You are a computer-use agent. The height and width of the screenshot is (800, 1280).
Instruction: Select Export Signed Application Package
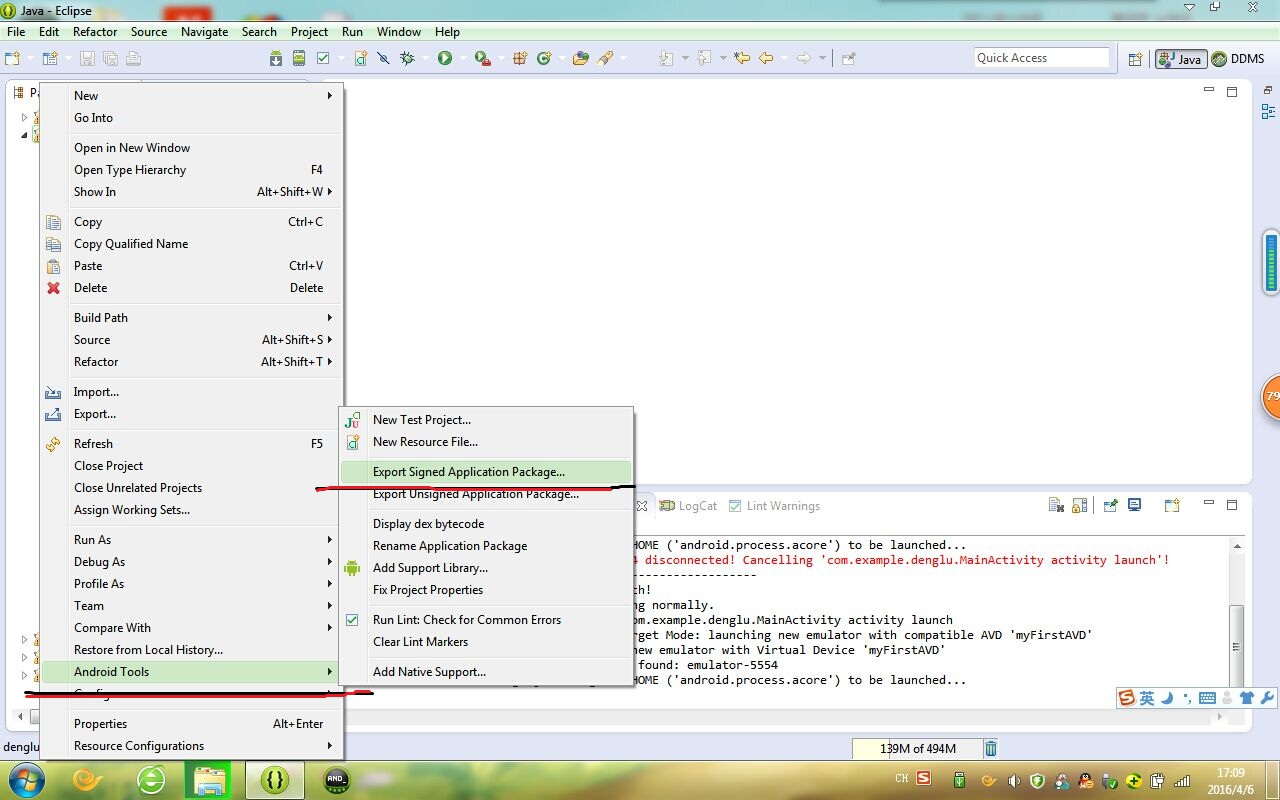[x=468, y=472]
